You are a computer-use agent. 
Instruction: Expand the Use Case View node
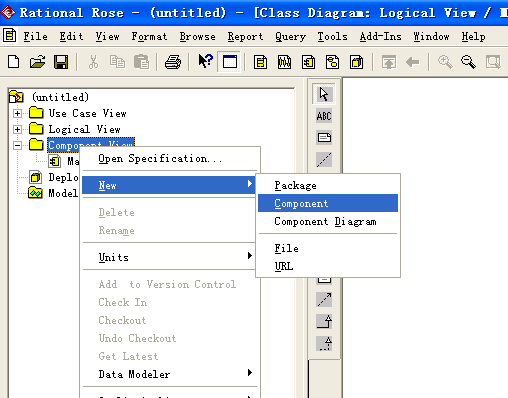[17, 113]
